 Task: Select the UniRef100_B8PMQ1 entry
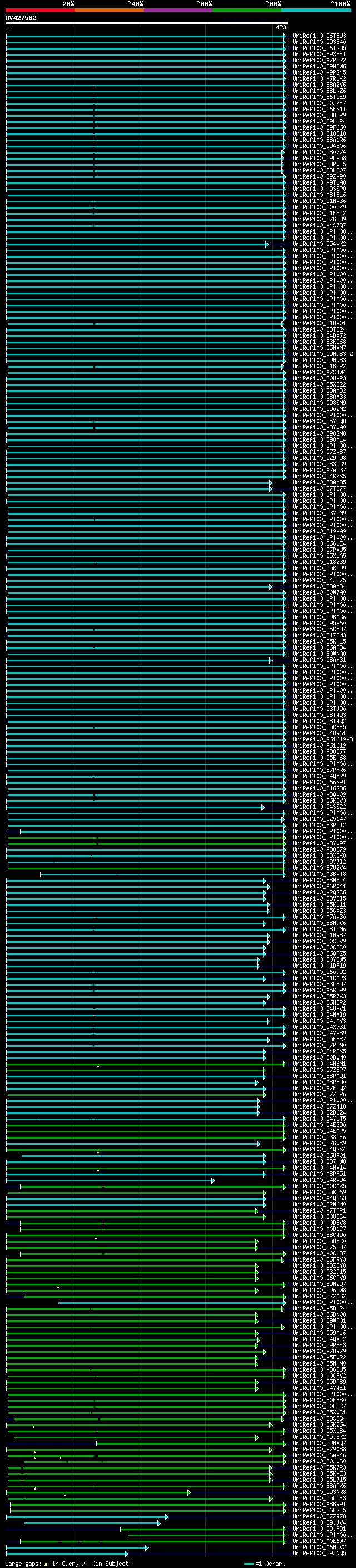319,1076
